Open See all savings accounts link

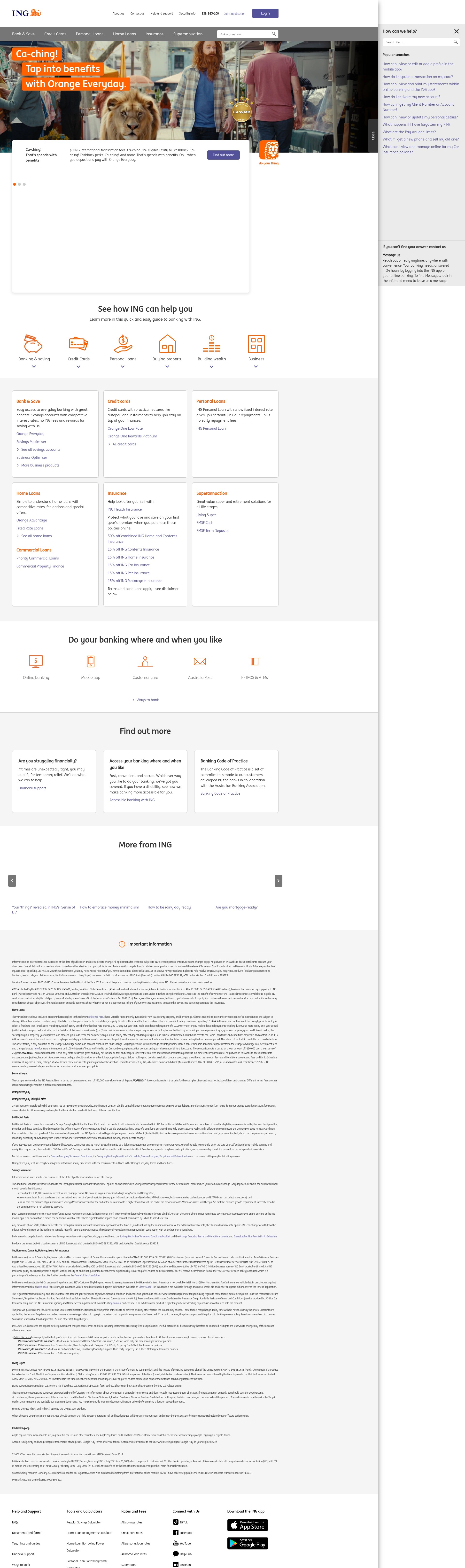(x=41, y=450)
